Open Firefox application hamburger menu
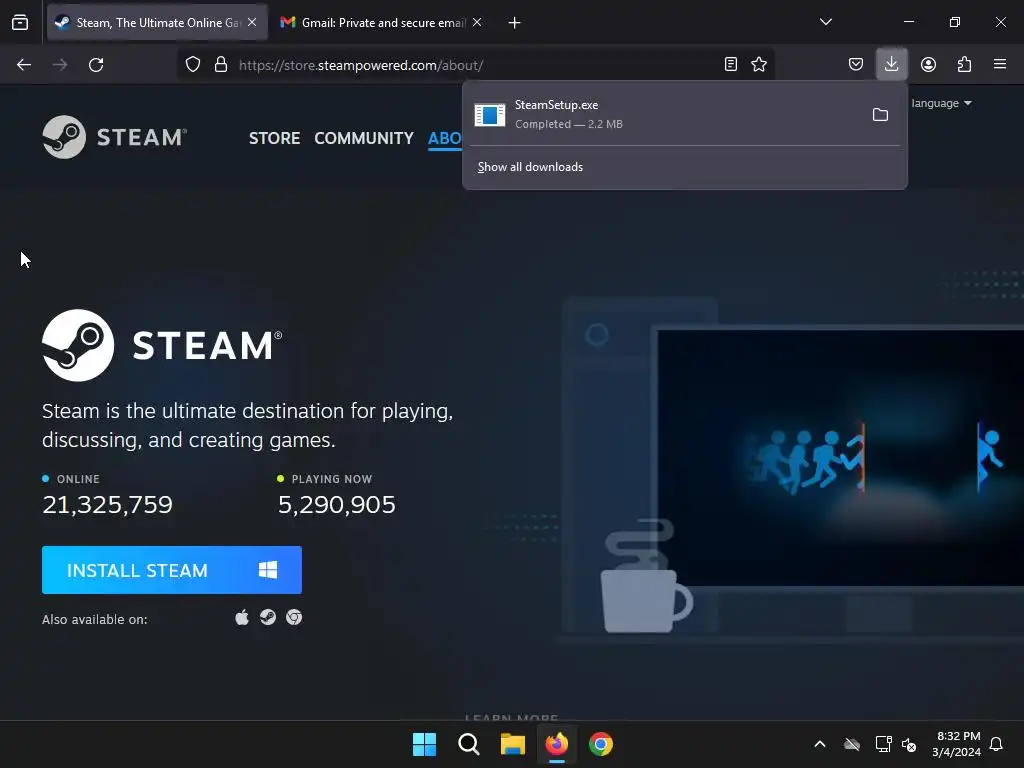The image size is (1024, 768). [x=1000, y=65]
